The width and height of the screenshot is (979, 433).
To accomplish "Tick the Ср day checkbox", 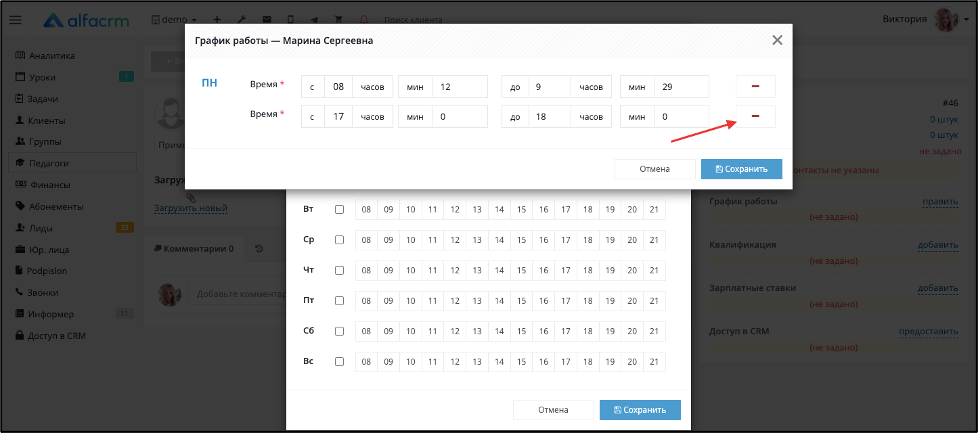I will [x=339, y=240].
